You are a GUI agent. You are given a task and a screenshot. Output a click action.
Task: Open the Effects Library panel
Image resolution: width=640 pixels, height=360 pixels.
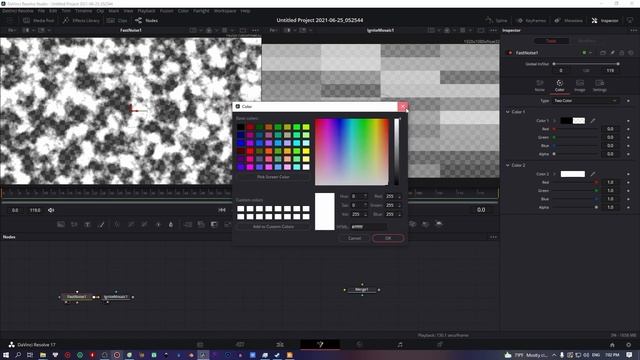[x=81, y=20]
